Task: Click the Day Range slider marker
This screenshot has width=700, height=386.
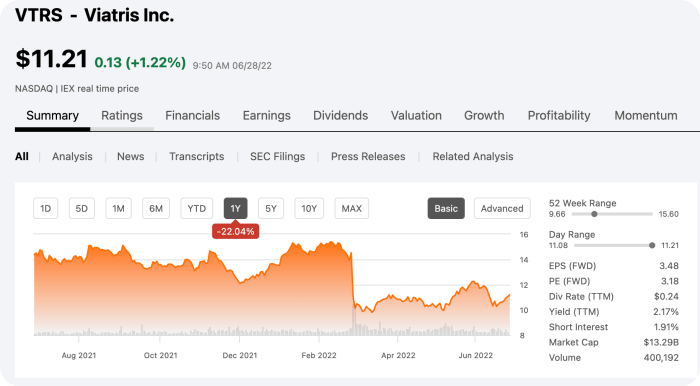Action: coord(652,245)
